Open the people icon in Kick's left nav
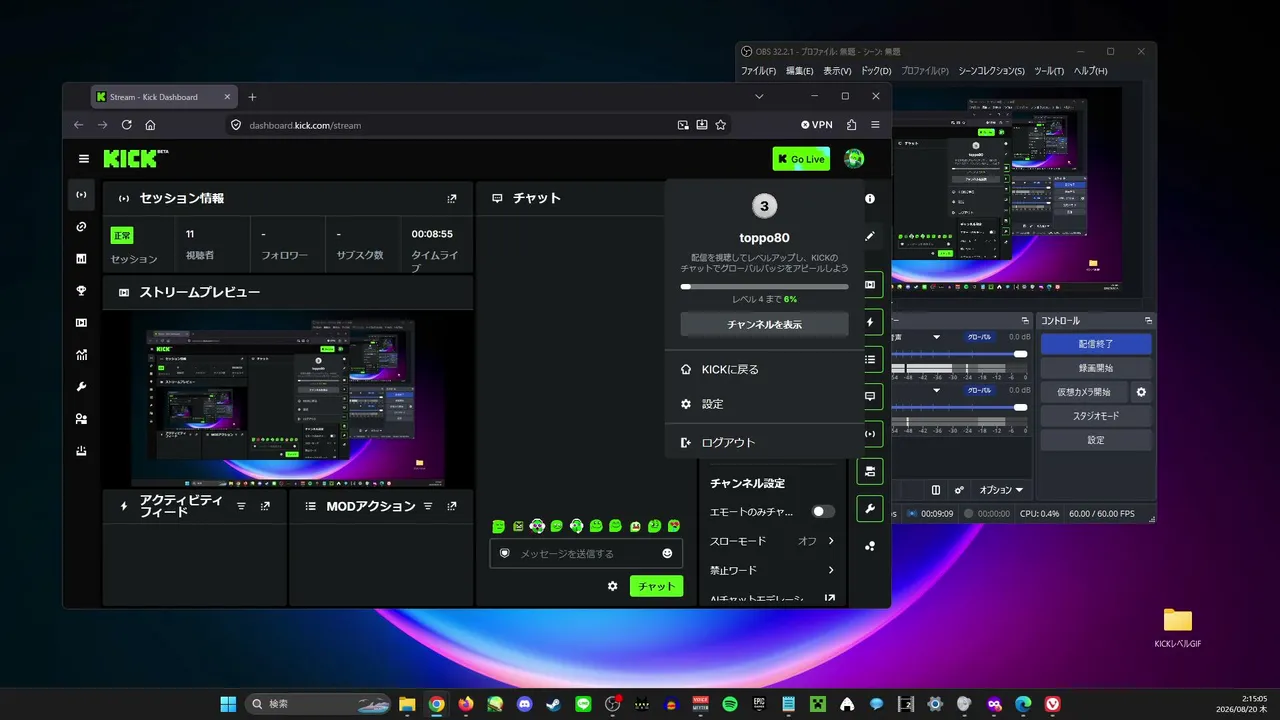Viewport: 1280px width, 720px height. click(x=81, y=419)
